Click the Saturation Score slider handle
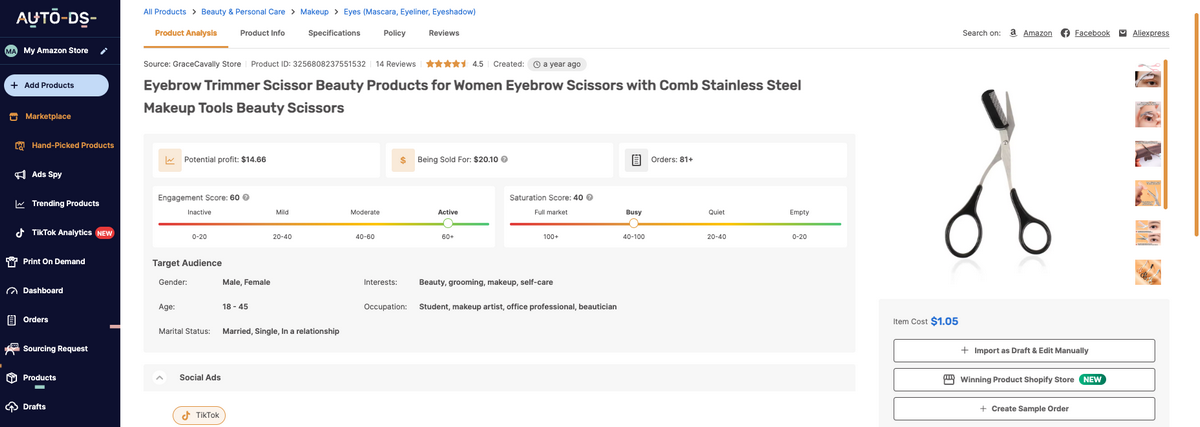Screen dimensions: 1200x427 [x=633, y=224]
